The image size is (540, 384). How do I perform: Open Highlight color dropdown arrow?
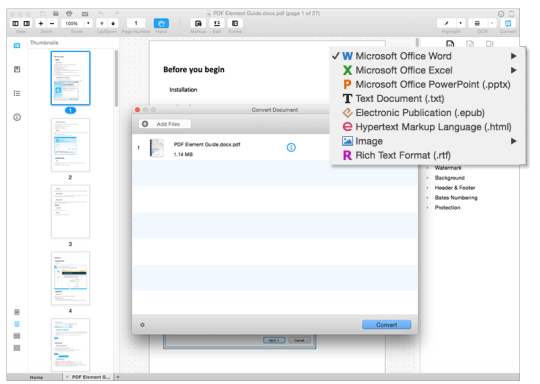coord(460,23)
